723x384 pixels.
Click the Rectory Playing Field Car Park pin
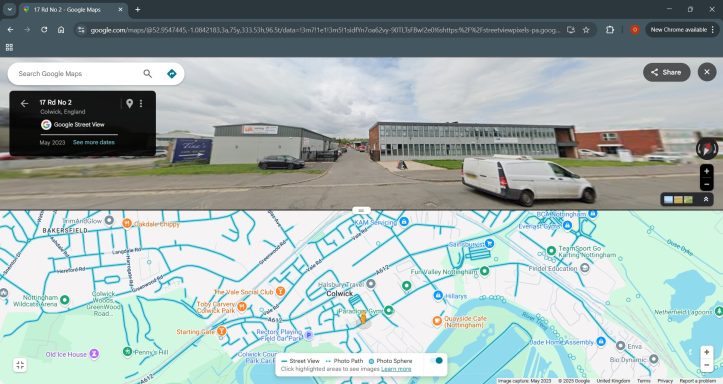309,335
